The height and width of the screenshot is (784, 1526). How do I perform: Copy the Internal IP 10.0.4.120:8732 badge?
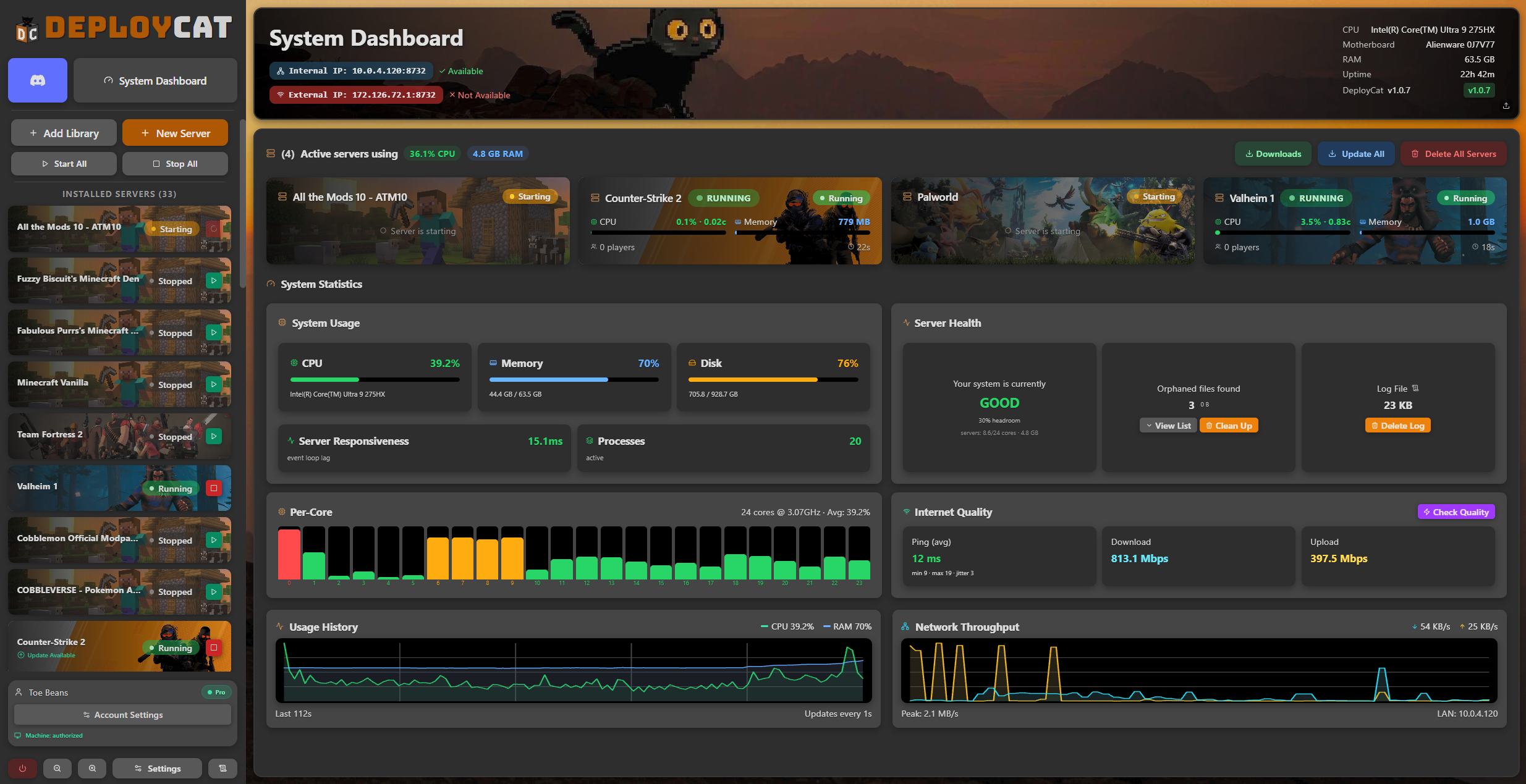351,71
